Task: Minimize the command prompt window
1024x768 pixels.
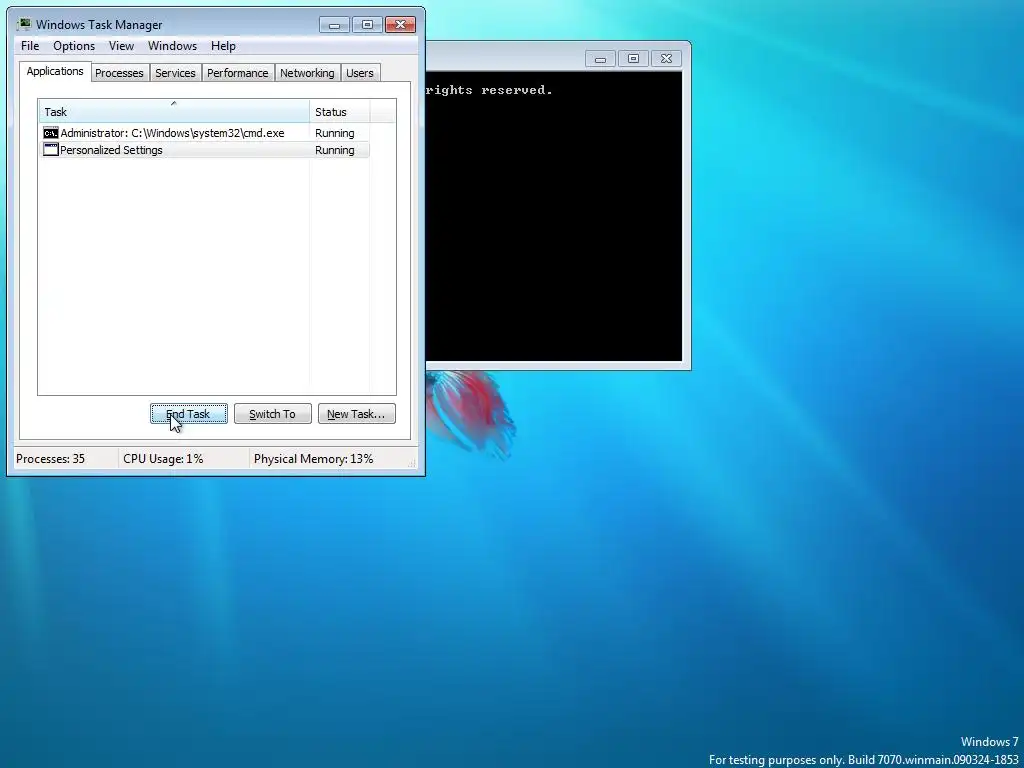Action: coord(600,59)
